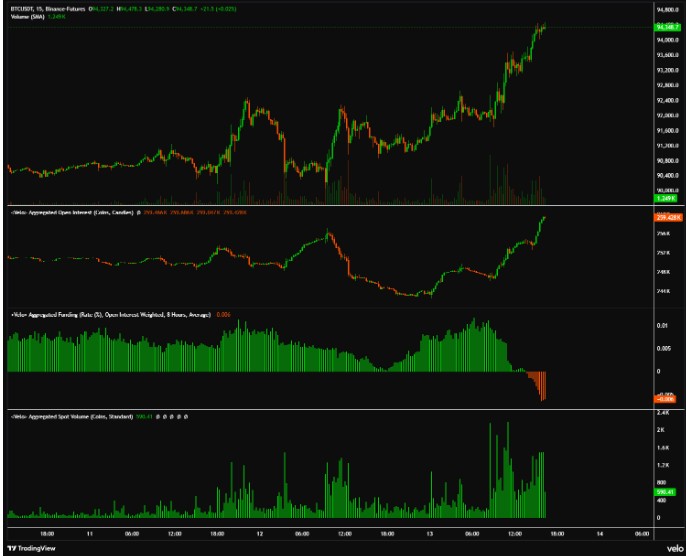Click the green spot volume label 590.41
The image size is (686, 557).
point(667,492)
